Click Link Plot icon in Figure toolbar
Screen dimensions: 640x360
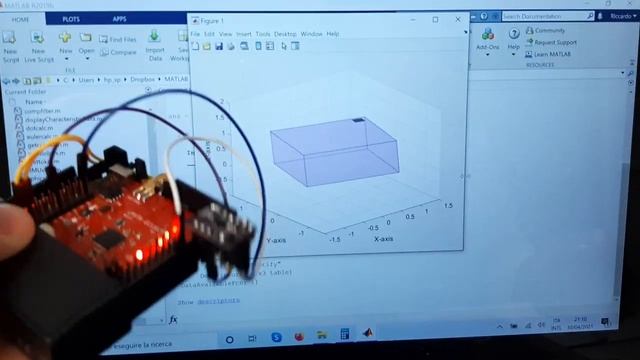point(244,46)
